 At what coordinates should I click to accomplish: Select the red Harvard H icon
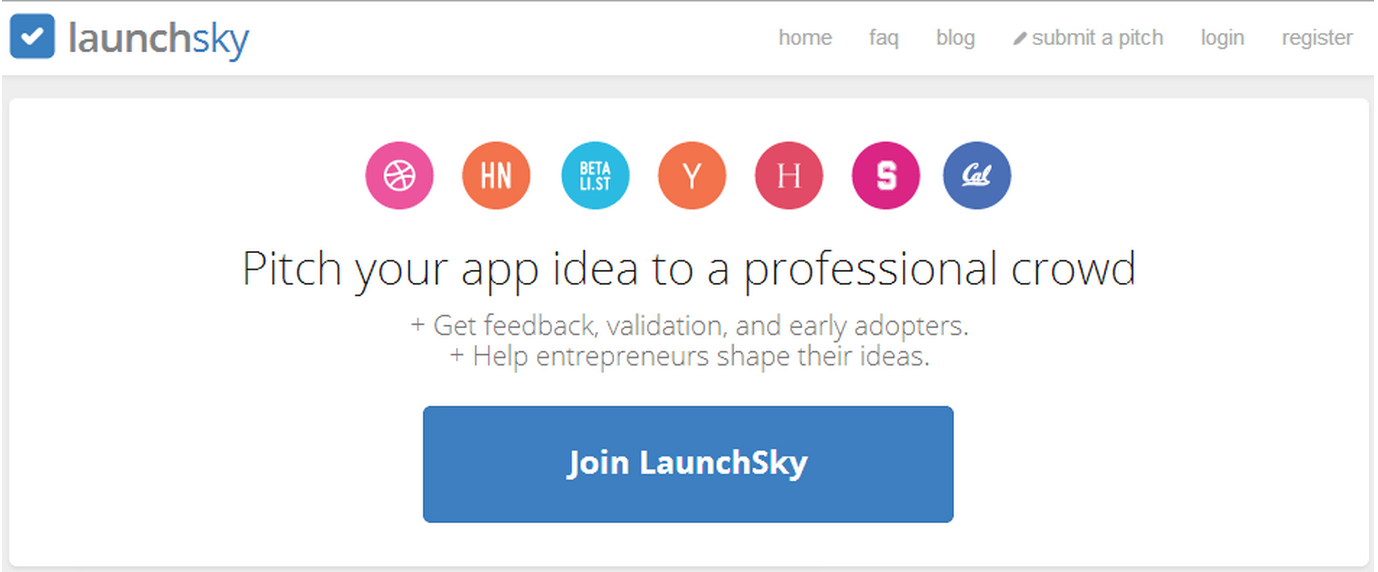coord(789,176)
